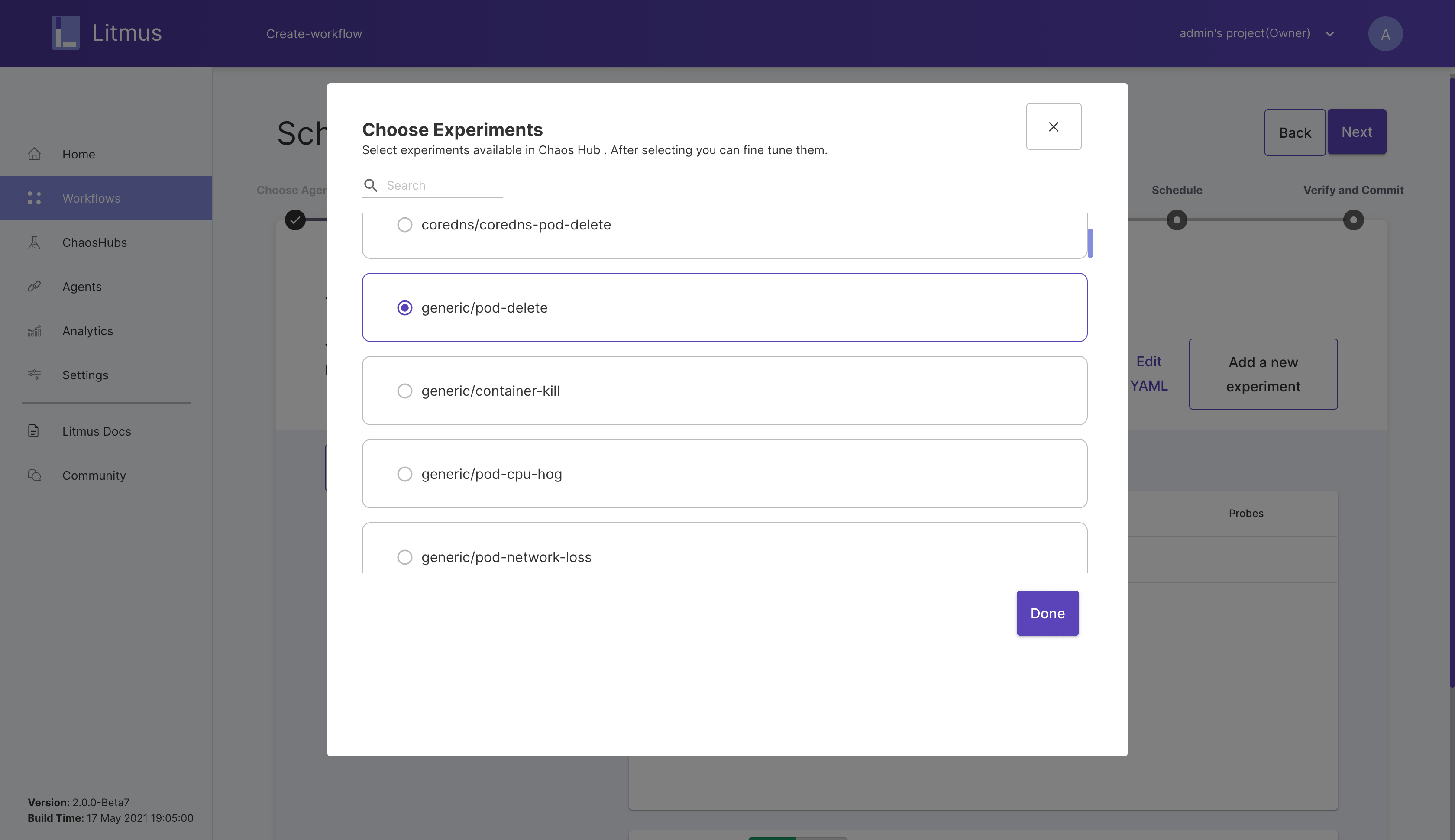Select generic/pod-cpu-hog radio option
This screenshot has height=840, width=1455.
(x=405, y=474)
